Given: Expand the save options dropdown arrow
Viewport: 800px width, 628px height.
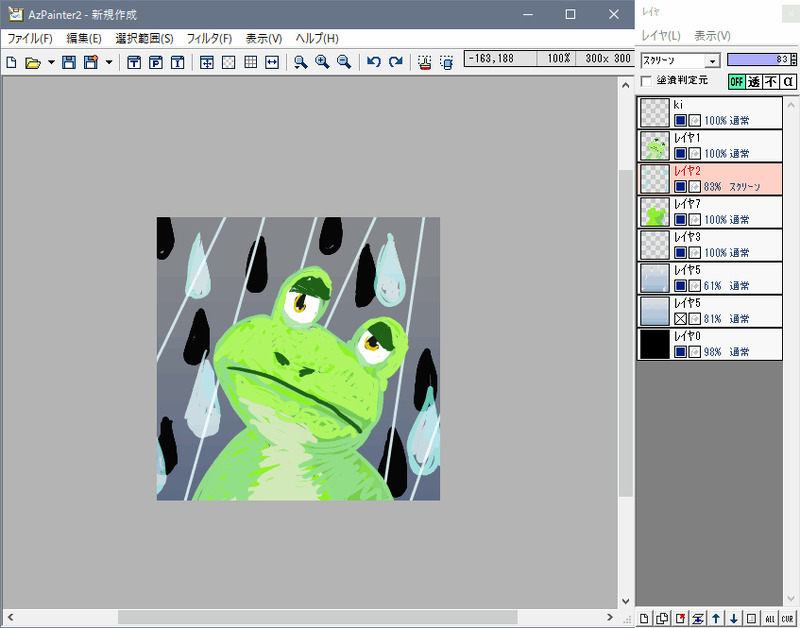Looking at the screenshot, I should pos(109,62).
